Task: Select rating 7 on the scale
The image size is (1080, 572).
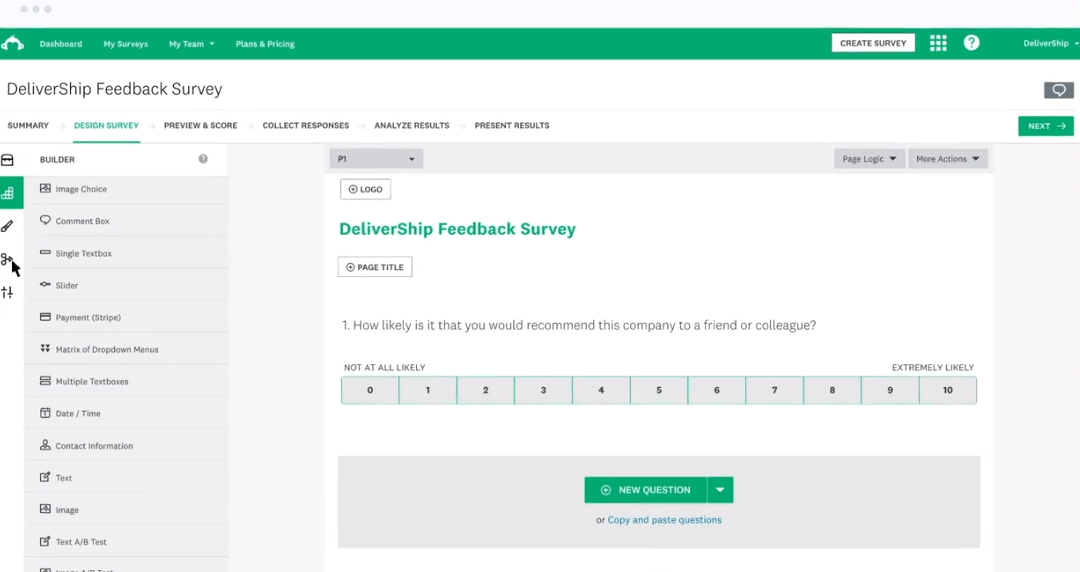Action: pyautogui.click(x=774, y=390)
